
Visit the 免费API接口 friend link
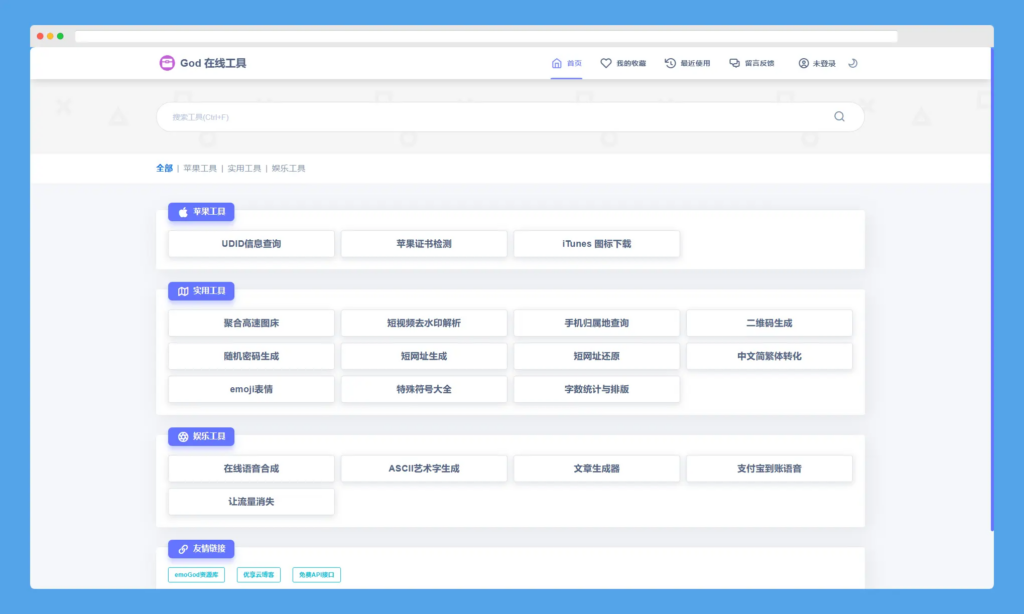coord(317,575)
